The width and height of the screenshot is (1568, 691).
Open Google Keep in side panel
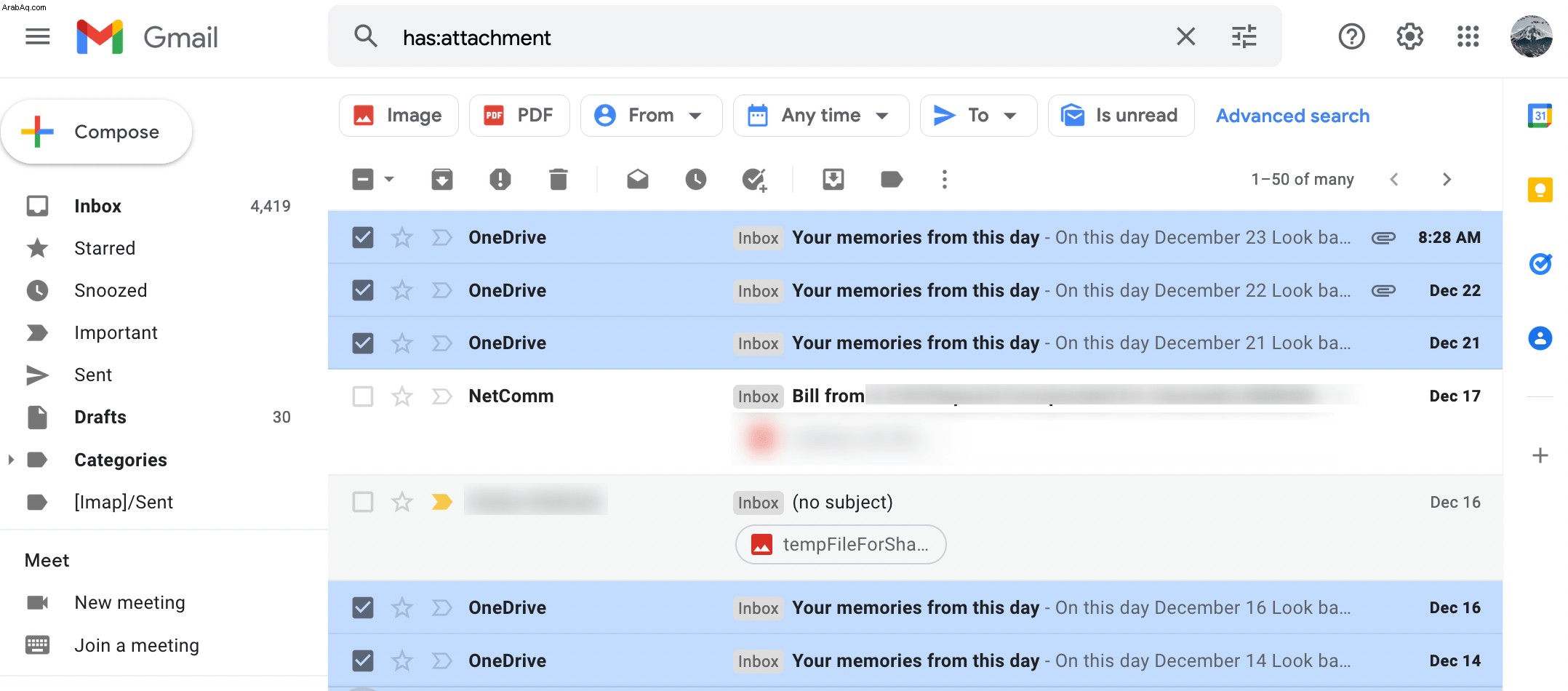(1540, 190)
